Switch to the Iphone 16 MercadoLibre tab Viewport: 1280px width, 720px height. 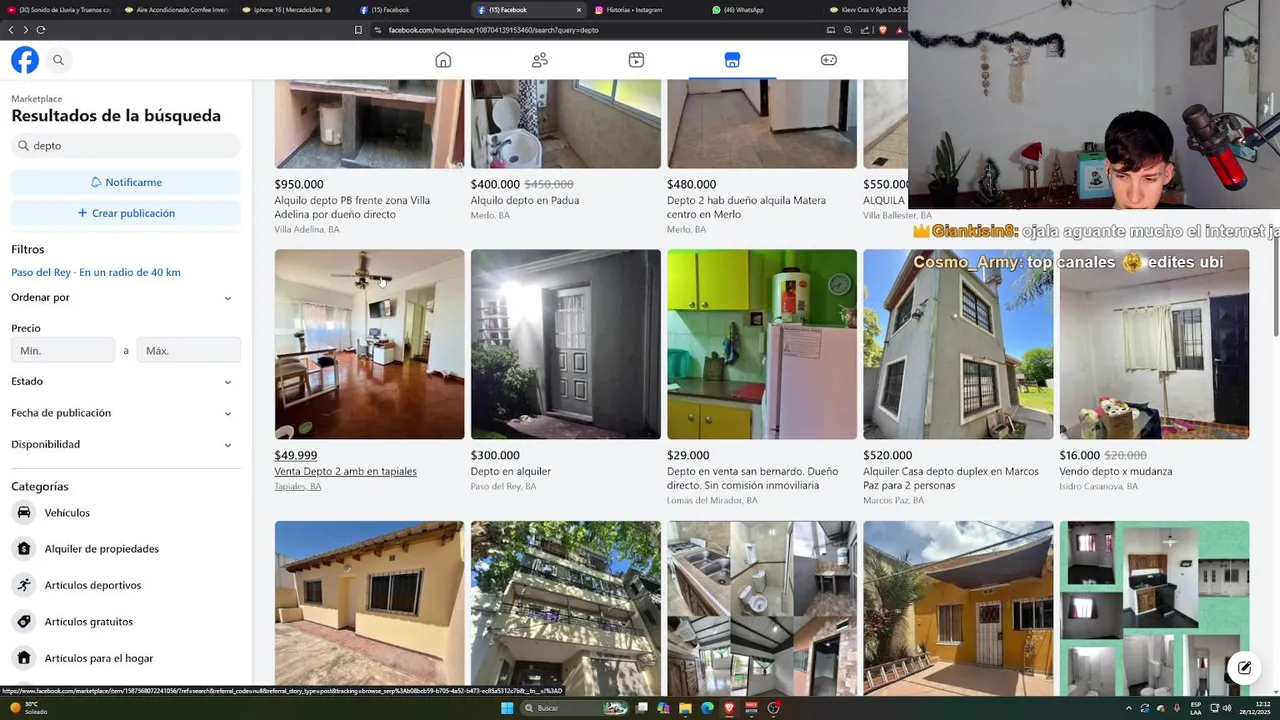[296, 10]
